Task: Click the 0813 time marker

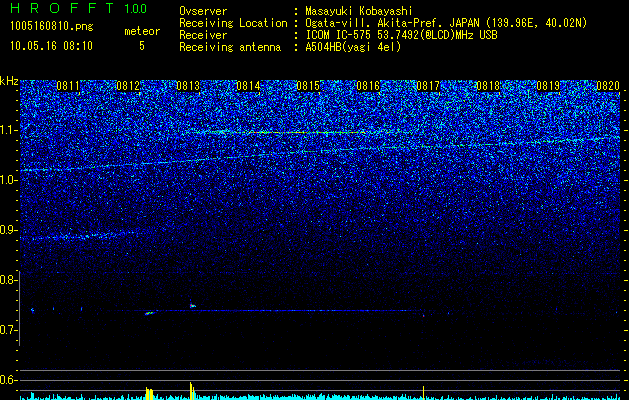Action: point(188,85)
